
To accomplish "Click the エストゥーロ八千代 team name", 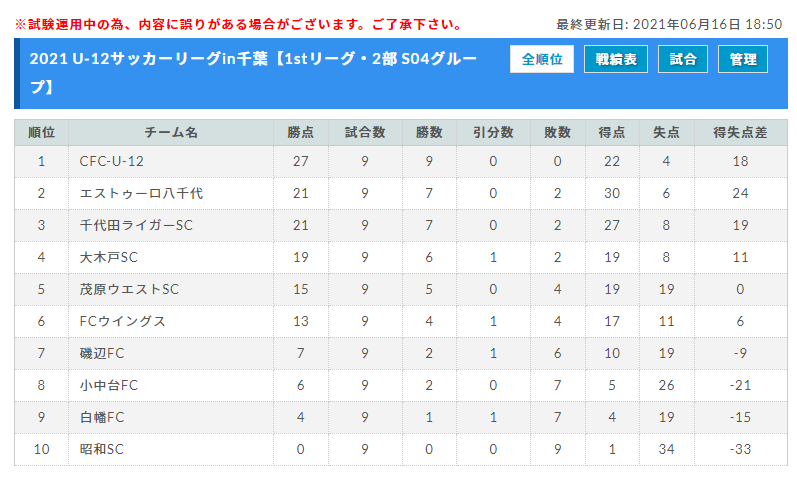I will point(141,193).
